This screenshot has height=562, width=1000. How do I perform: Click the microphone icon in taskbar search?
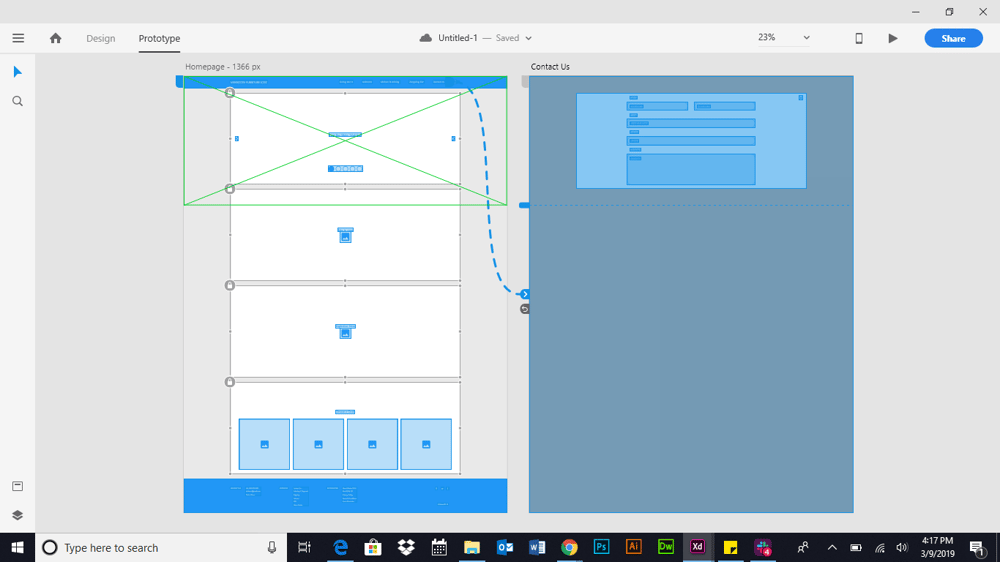272,547
